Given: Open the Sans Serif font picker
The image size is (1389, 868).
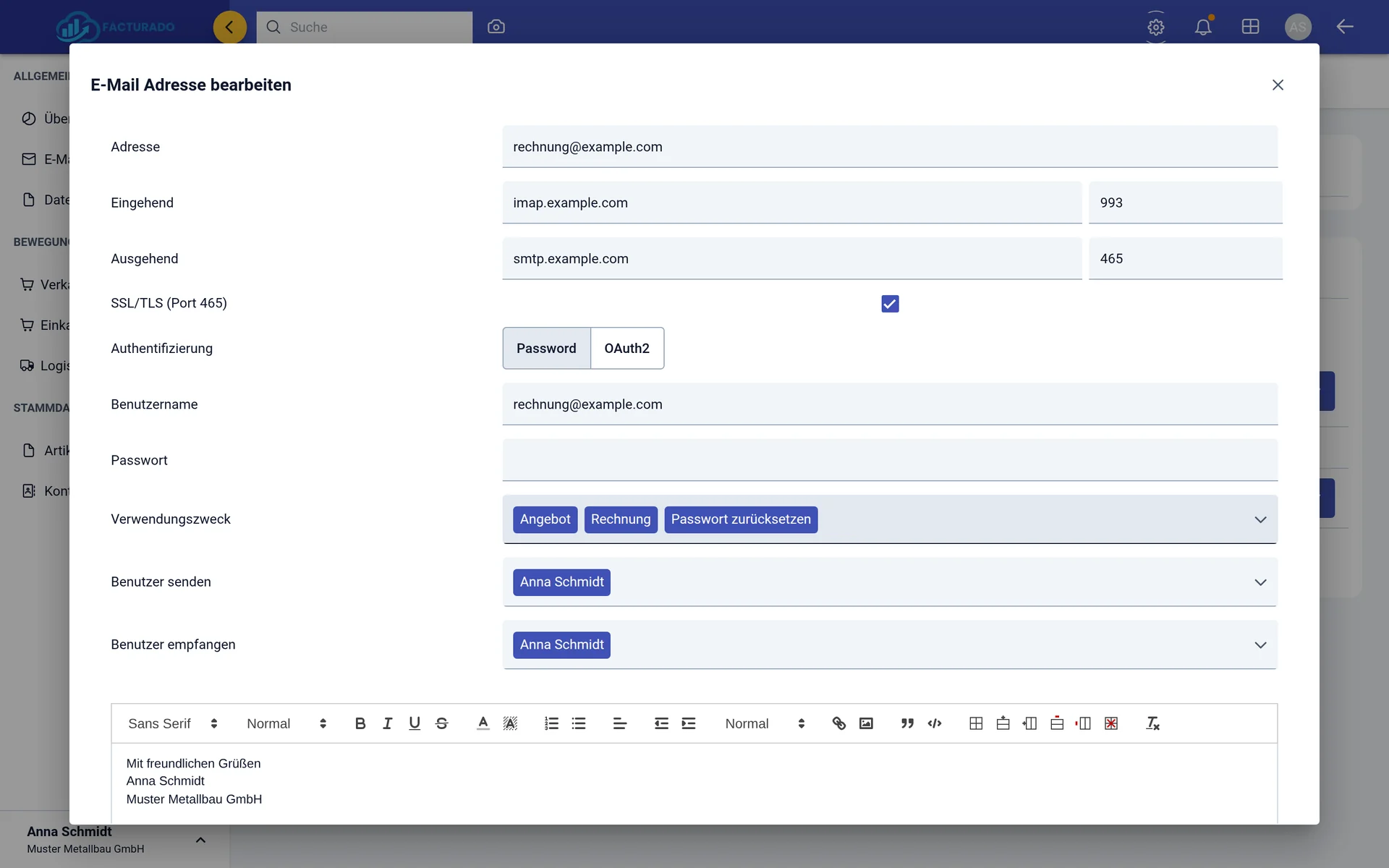Looking at the screenshot, I should point(172,723).
